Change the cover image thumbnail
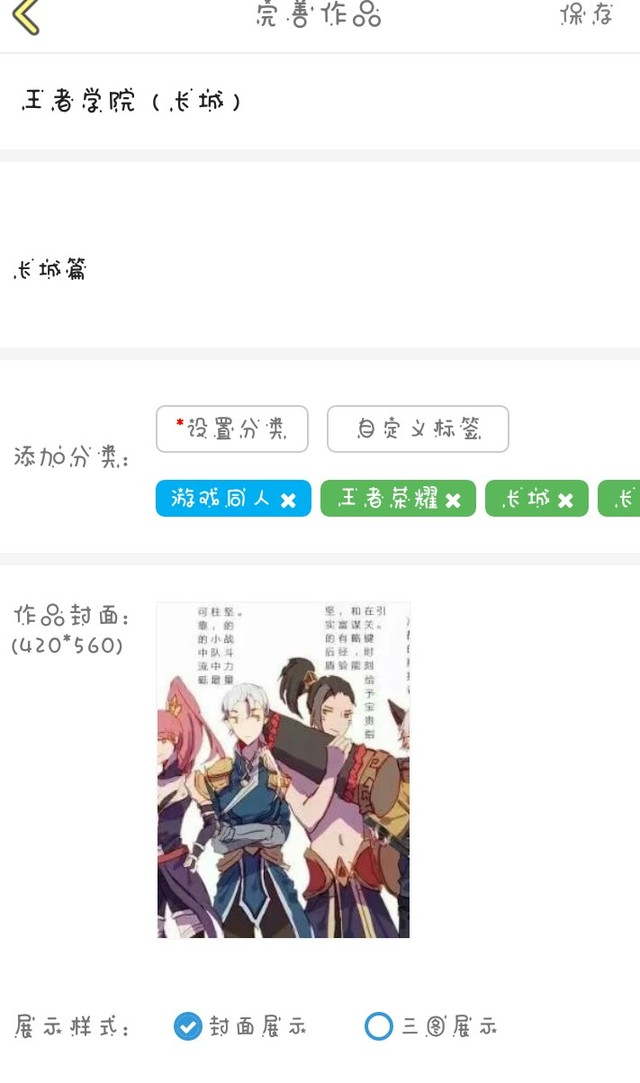This screenshot has width=640, height=1083. click(x=283, y=769)
